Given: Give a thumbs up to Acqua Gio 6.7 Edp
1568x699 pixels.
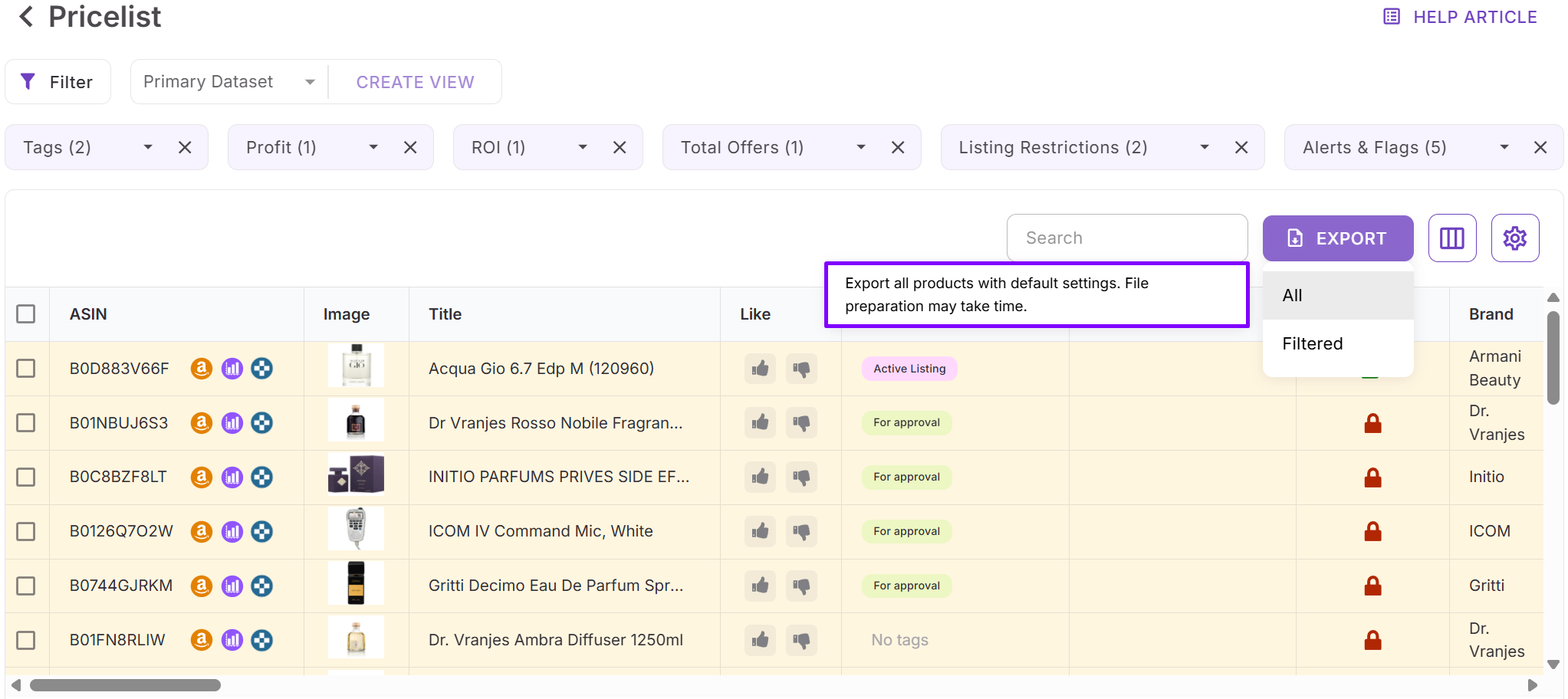Looking at the screenshot, I should pos(759,369).
